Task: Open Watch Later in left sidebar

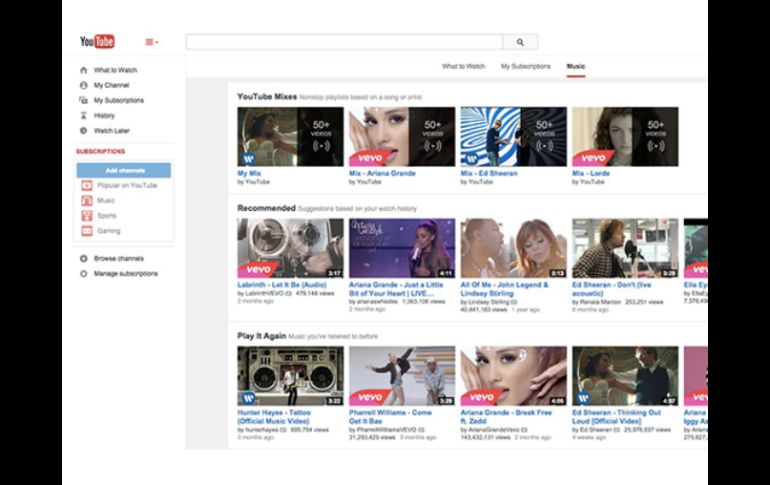Action: click(111, 131)
